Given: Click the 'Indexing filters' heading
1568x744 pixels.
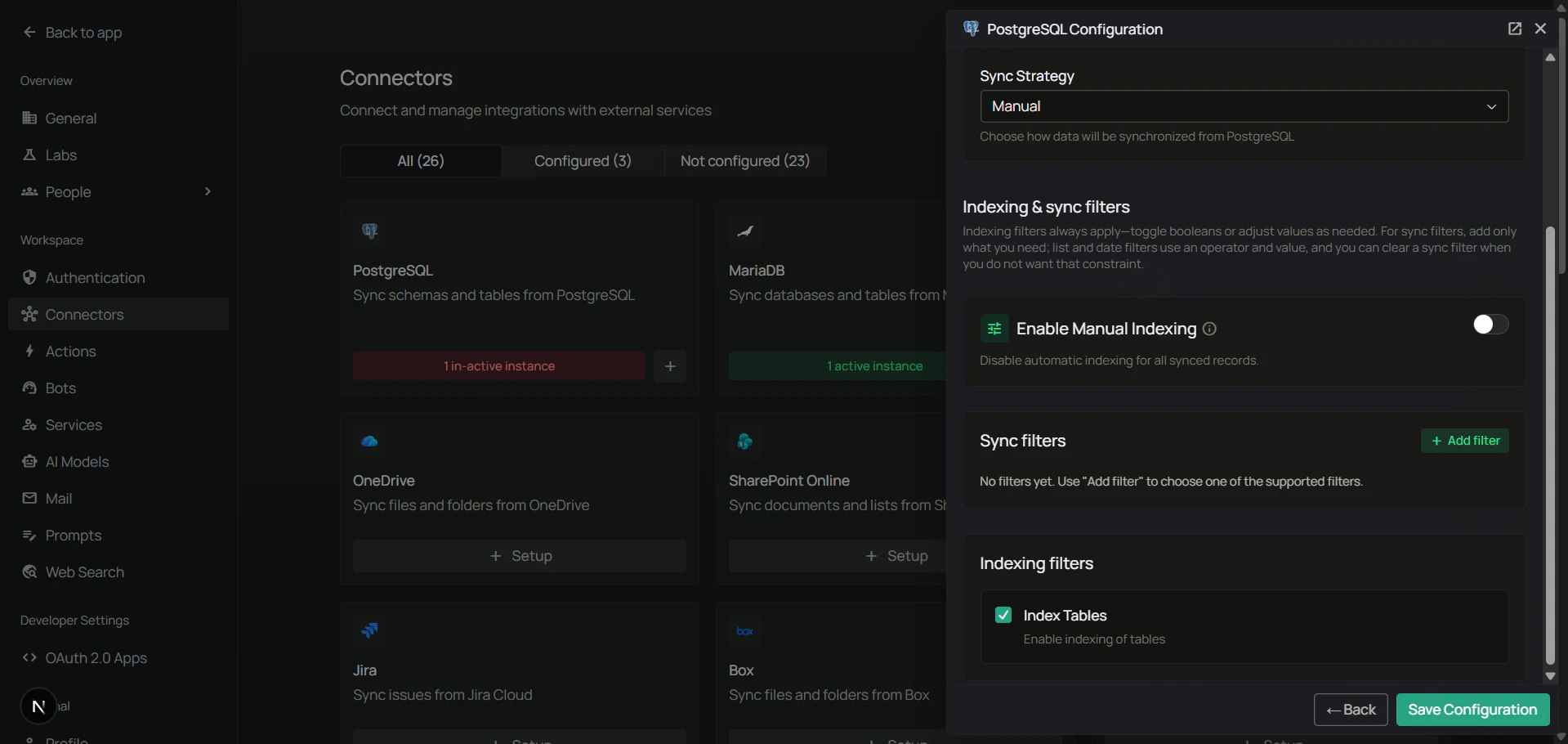Looking at the screenshot, I should (1036, 563).
